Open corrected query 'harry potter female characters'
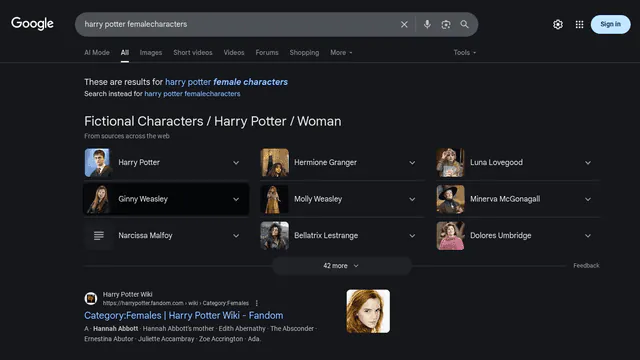Image resolution: width=640 pixels, height=360 pixels. point(226,82)
